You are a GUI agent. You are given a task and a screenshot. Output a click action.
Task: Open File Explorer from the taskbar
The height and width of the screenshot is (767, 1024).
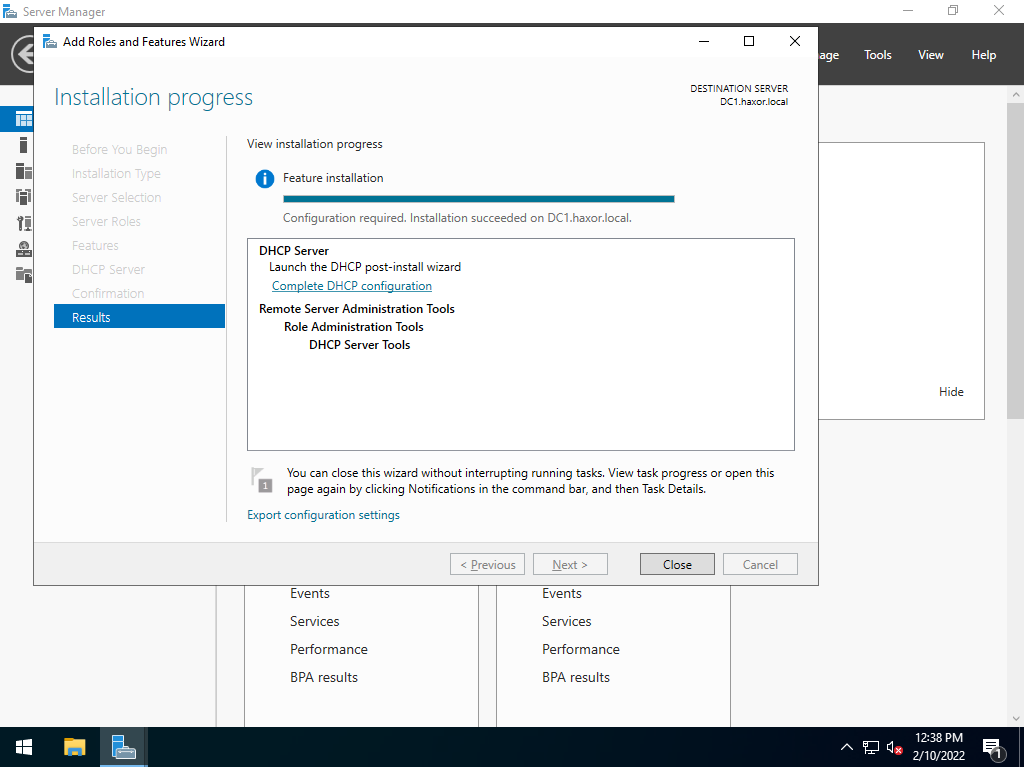coord(74,747)
